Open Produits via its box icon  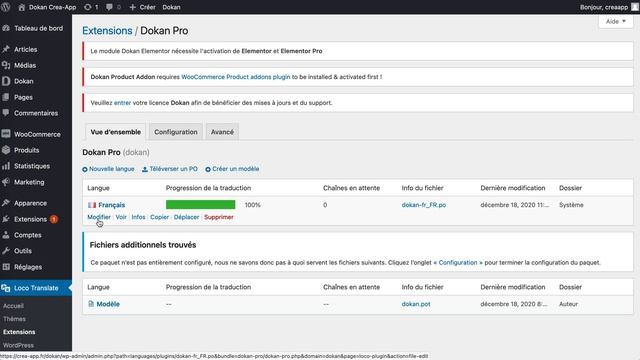click(x=6, y=150)
